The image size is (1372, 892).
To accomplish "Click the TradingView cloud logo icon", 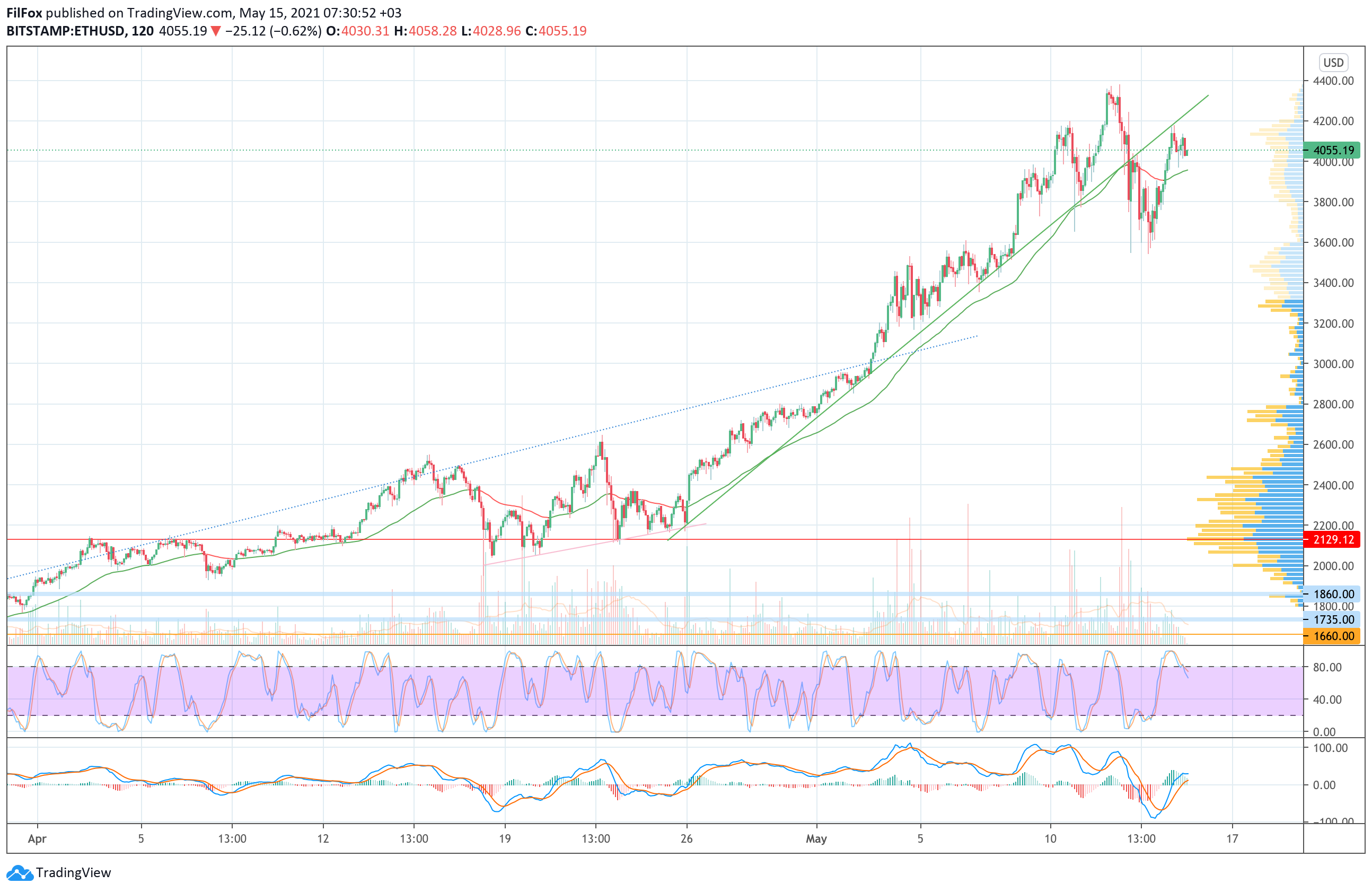I will [x=20, y=873].
